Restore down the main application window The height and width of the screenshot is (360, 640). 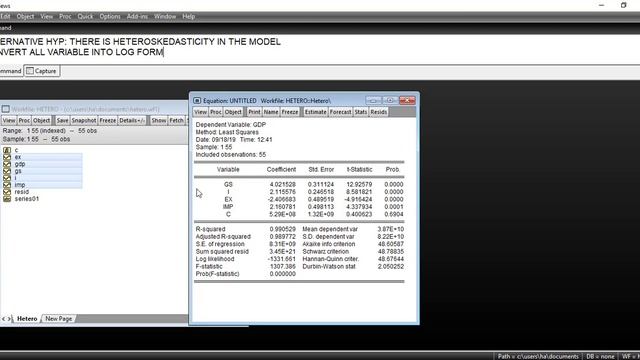[x=623, y=5]
